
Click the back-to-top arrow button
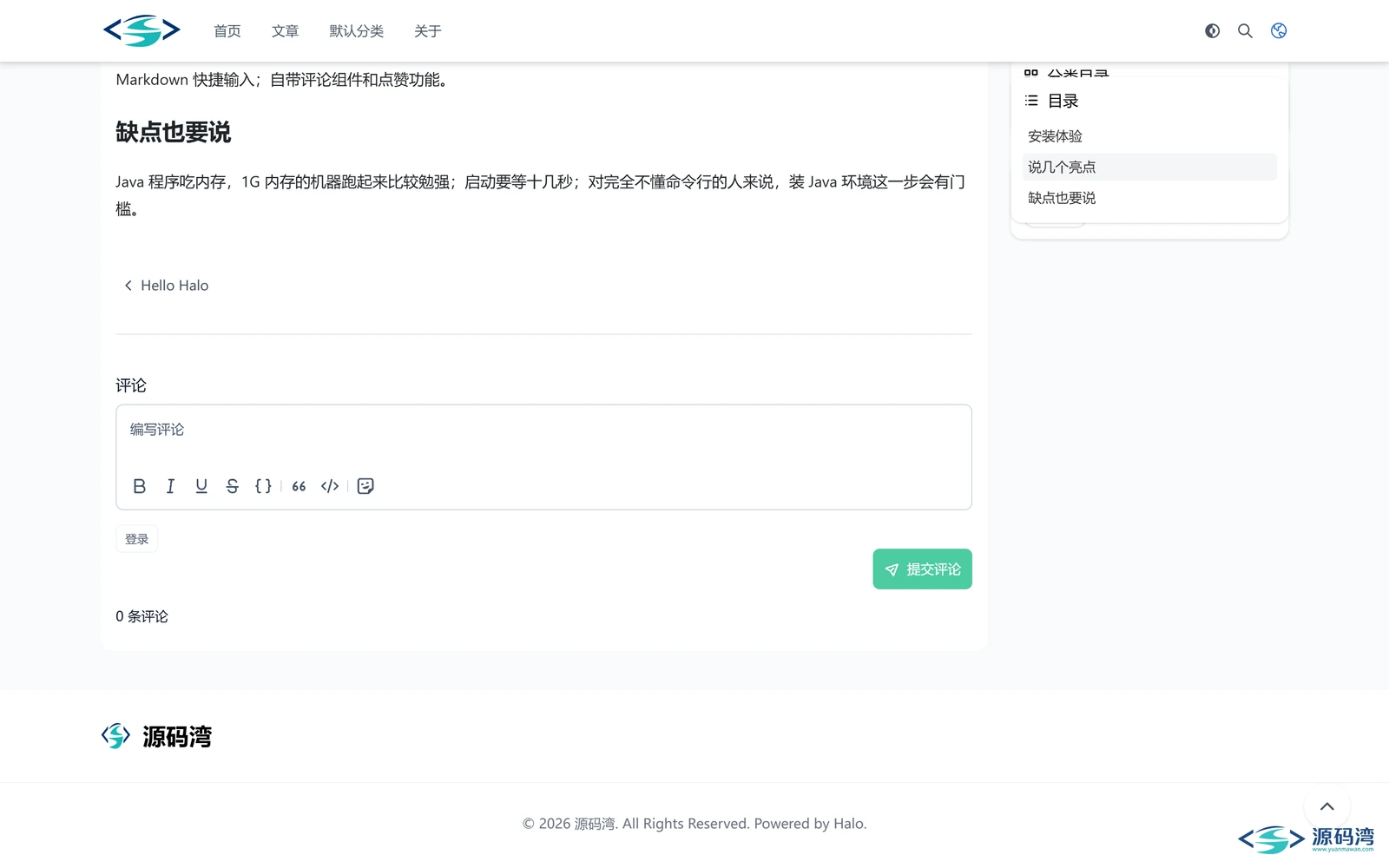pos(1326,806)
